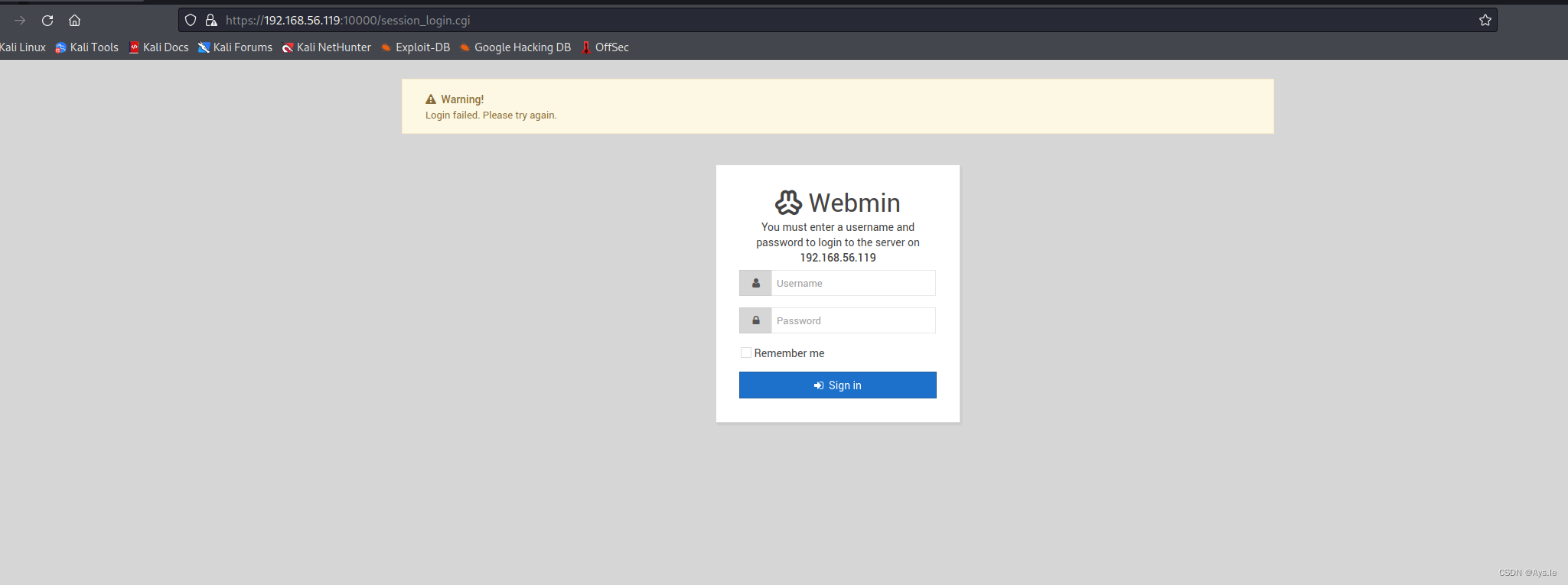The width and height of the screenshot is (1568, 585).
Task: Click the user icon beside Username
Action: tap(756, 283)
